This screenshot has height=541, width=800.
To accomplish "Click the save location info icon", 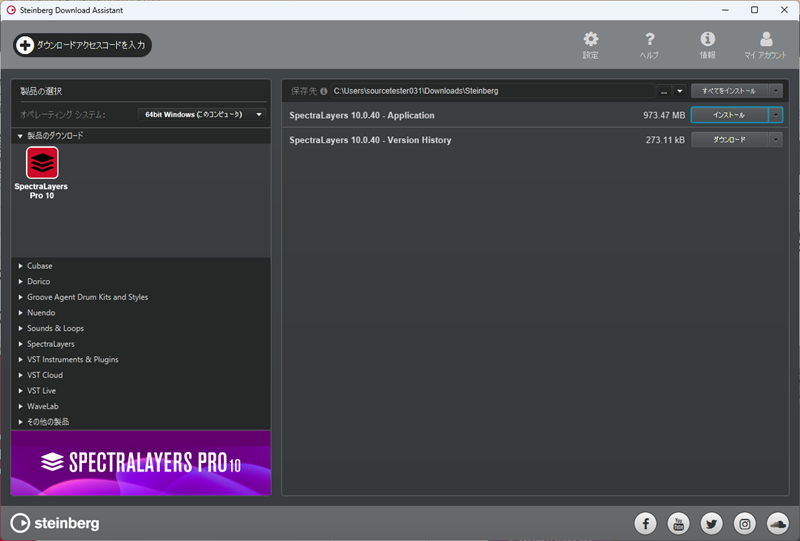I will 323,91.
